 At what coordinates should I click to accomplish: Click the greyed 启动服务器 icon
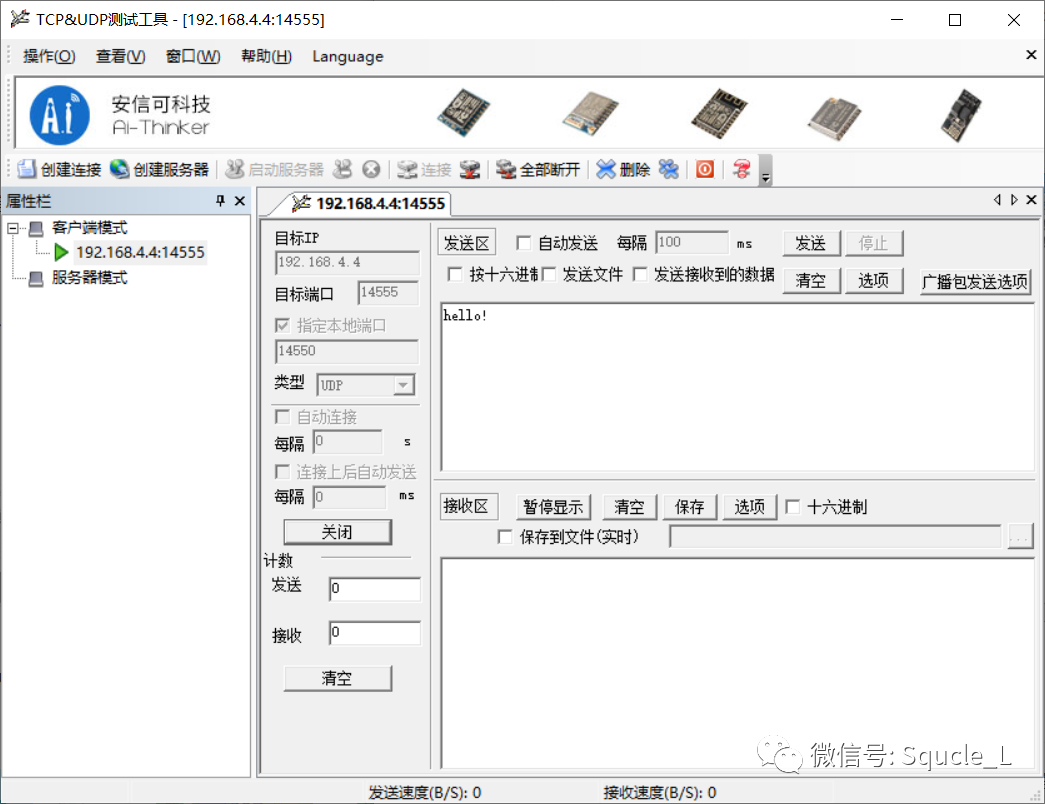234,169
